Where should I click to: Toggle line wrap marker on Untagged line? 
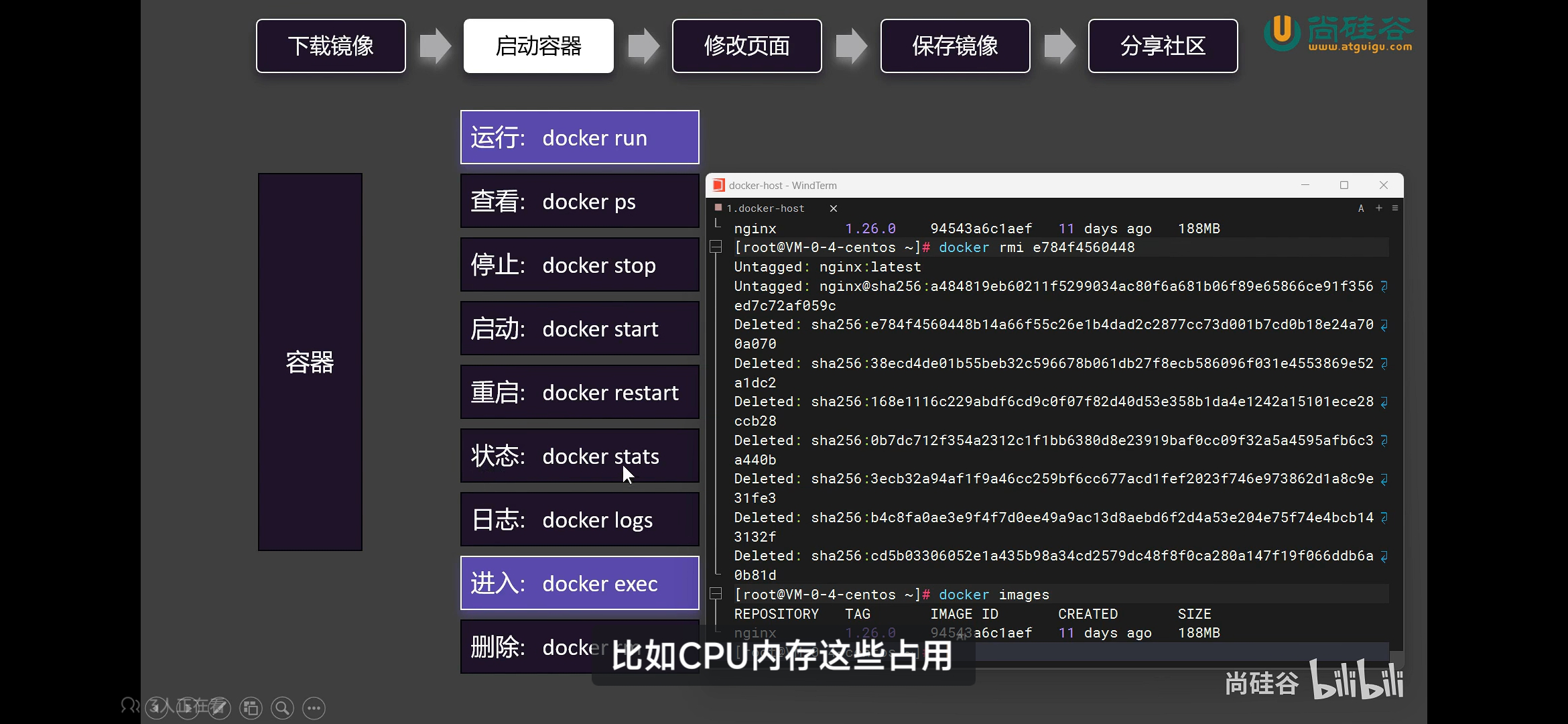[1384, 286]
